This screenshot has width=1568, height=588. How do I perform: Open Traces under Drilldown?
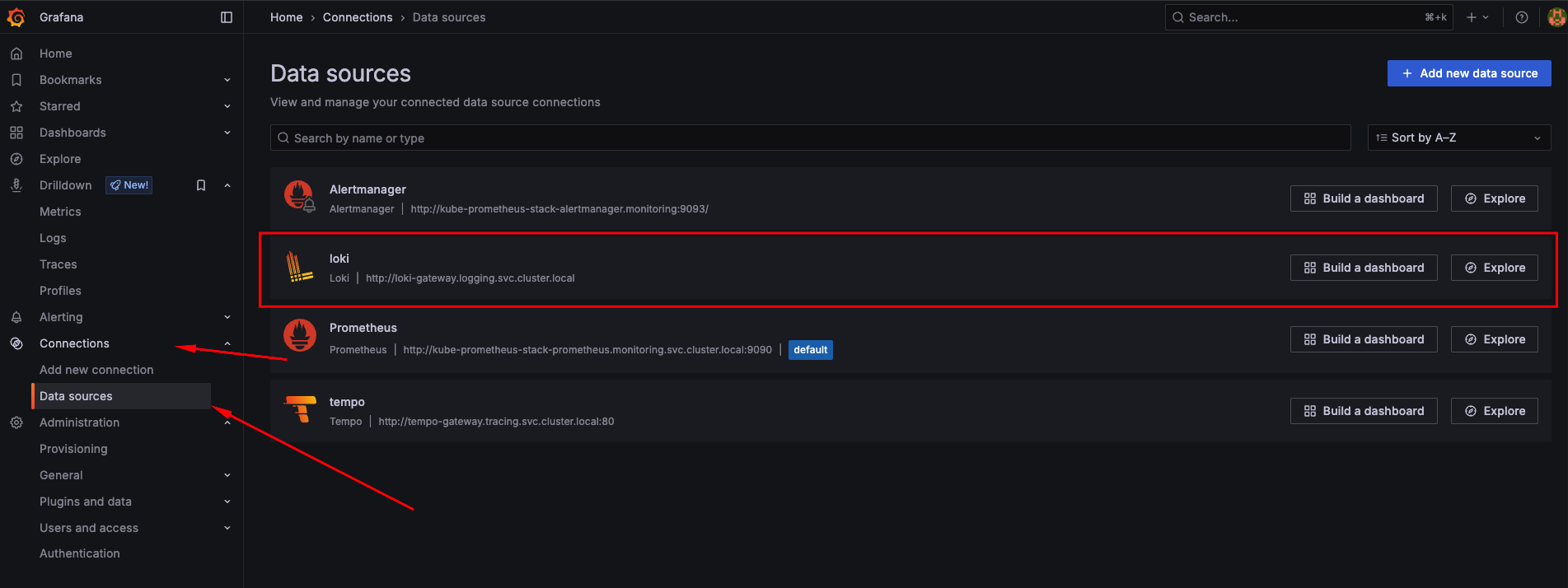point(59,264)
